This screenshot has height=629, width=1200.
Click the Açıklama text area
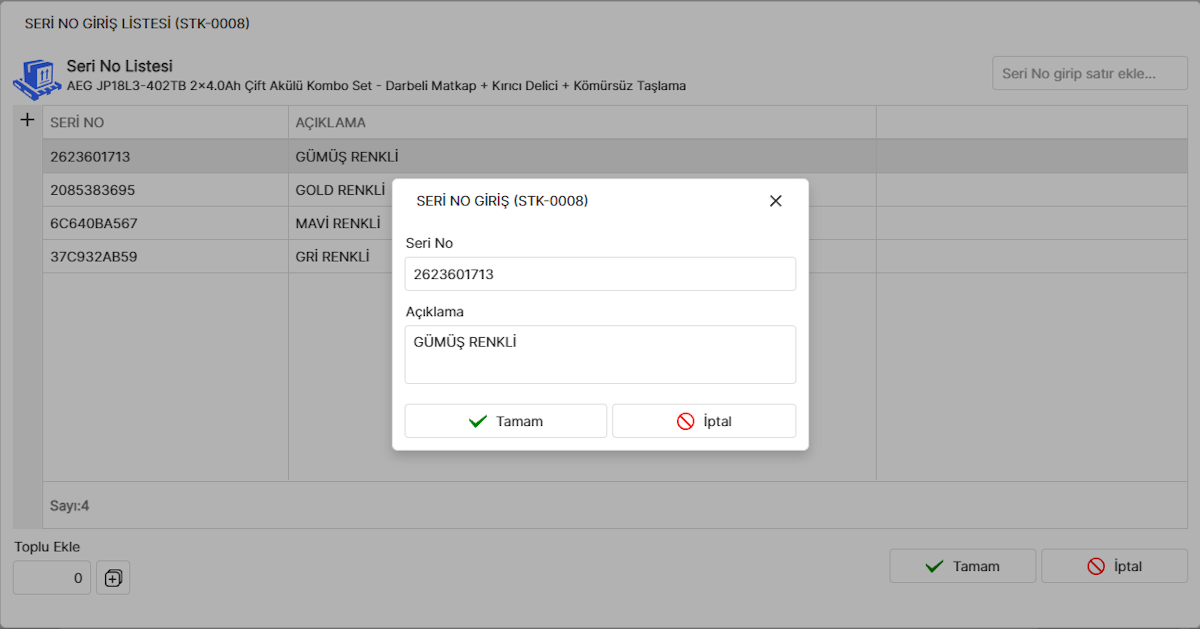click(600, 354)
